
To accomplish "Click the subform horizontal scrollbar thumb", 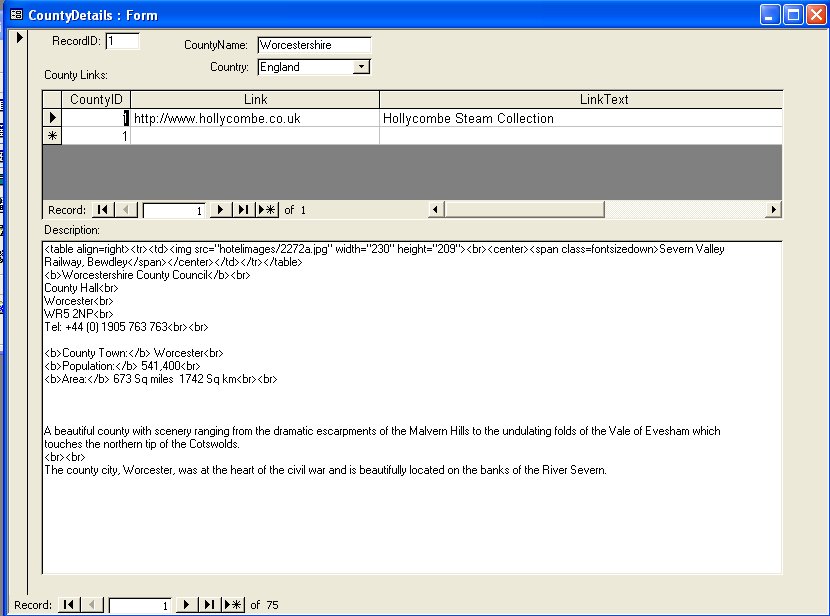I will (x=524, y=210).
